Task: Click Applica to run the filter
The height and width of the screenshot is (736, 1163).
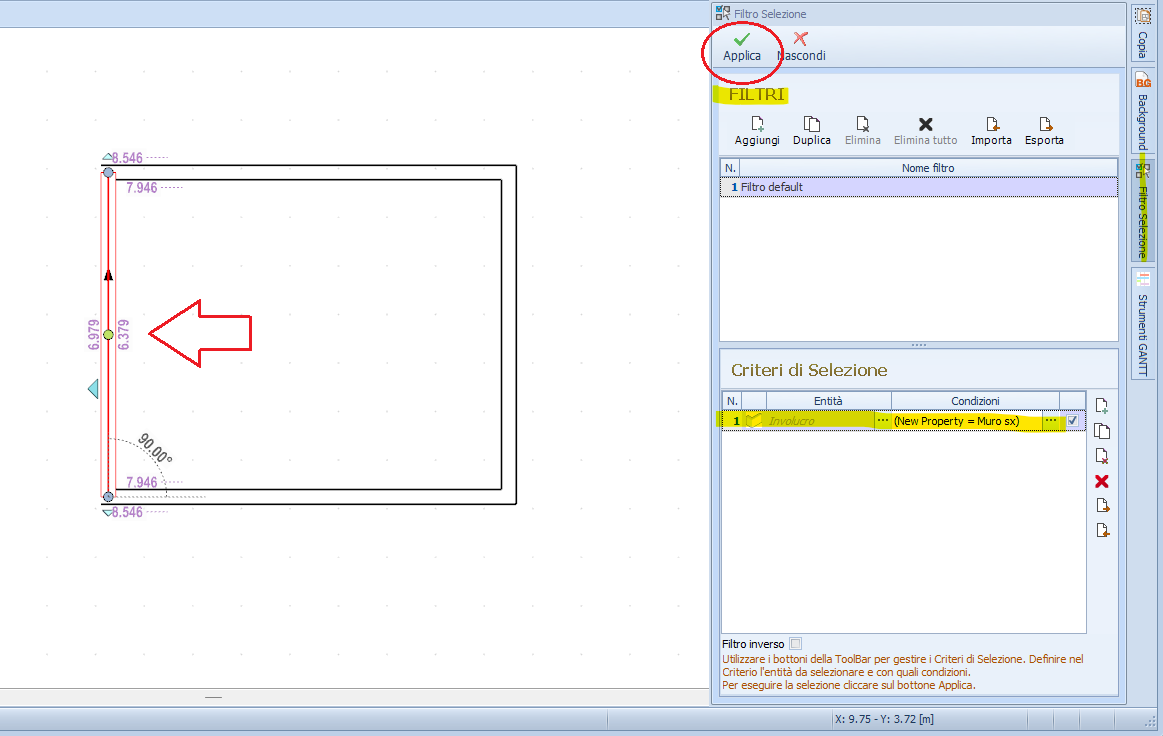Action: [742, 47]
